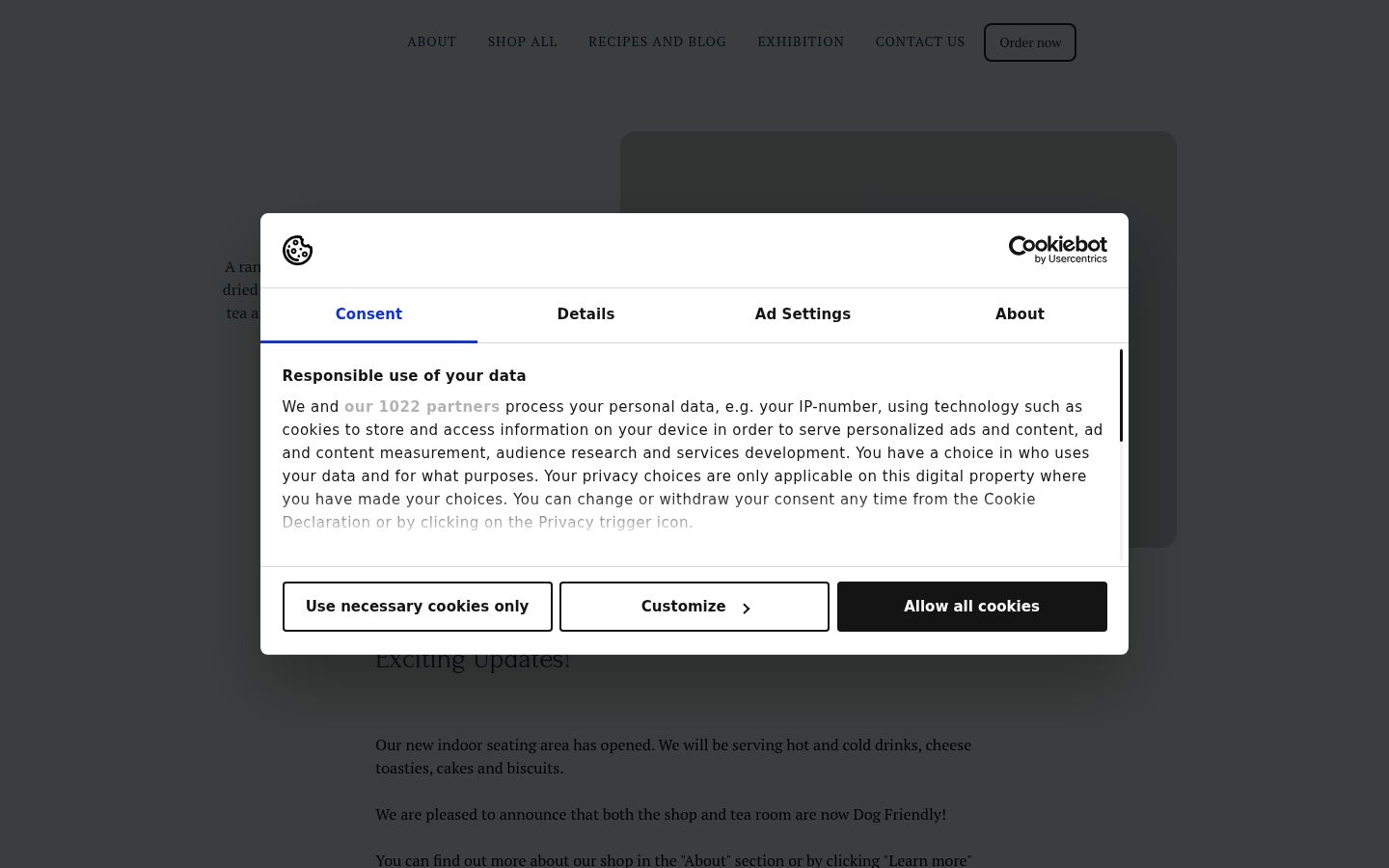Click the Exciting Updates heading
Screen dimensions: 1389x868
[473, 662]
